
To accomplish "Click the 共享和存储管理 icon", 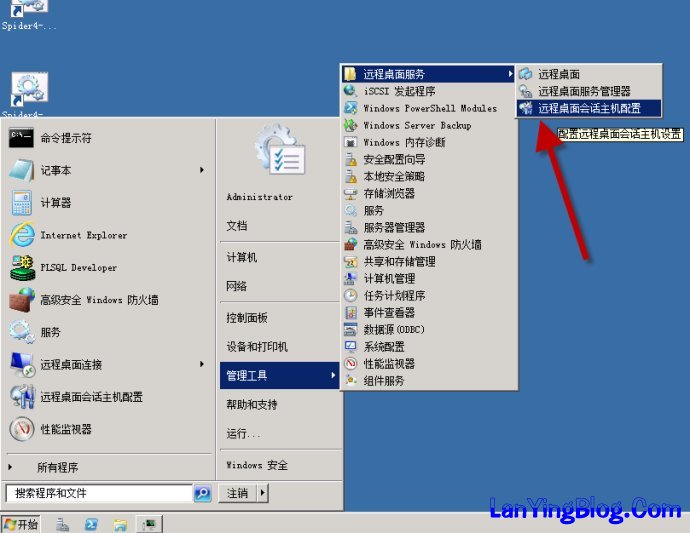I will 351,261.
